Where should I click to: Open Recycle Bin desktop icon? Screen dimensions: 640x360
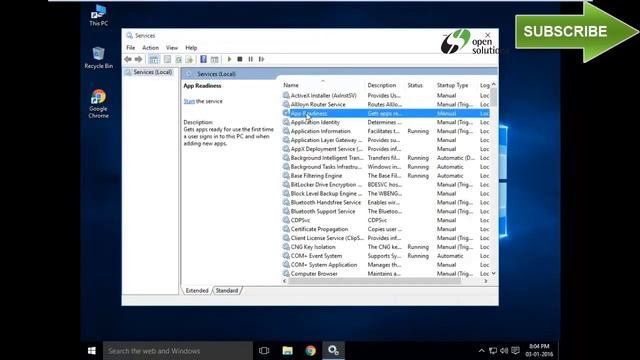98,58
